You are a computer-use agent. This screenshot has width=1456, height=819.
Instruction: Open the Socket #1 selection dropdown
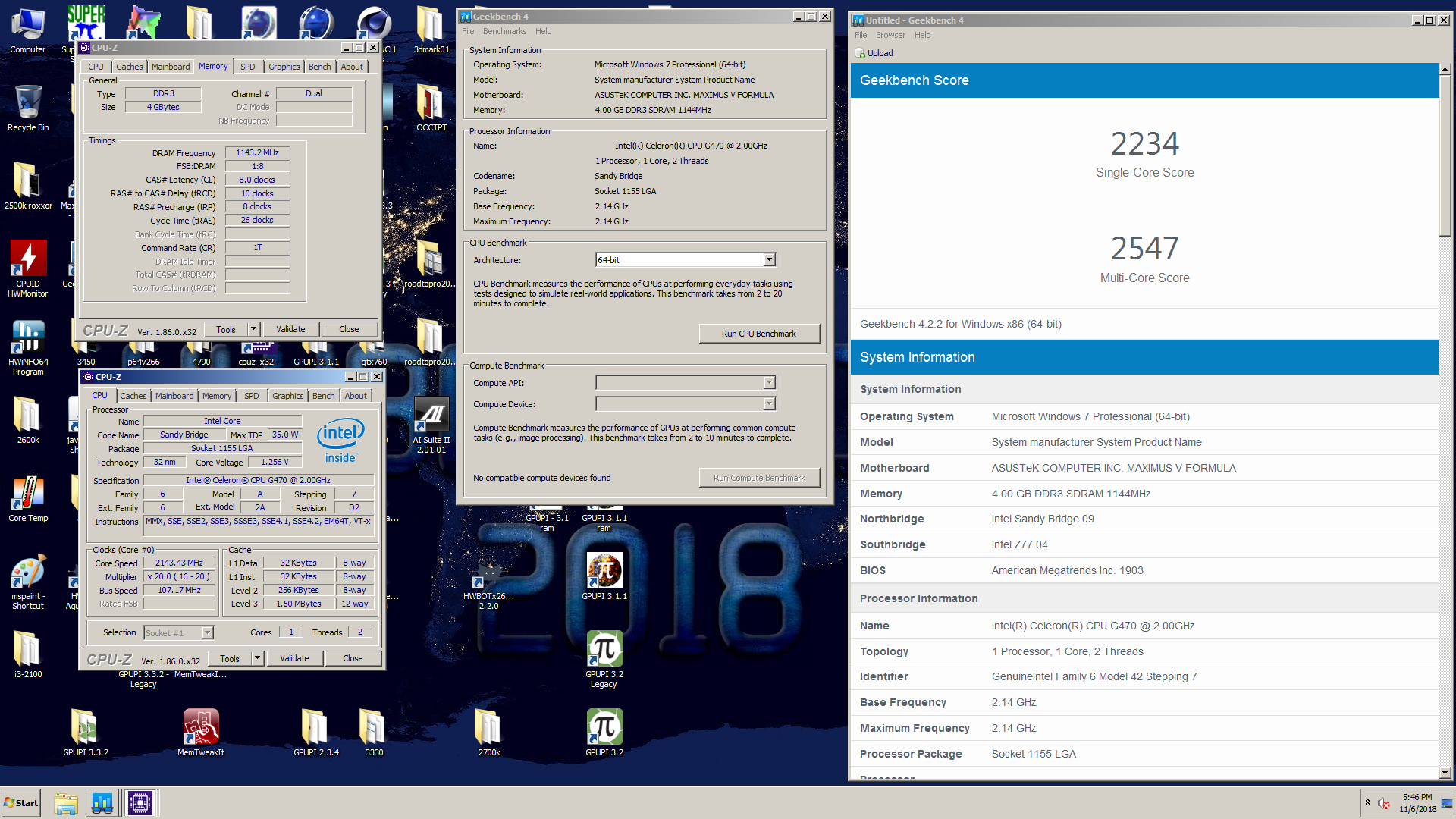point(207,632)
